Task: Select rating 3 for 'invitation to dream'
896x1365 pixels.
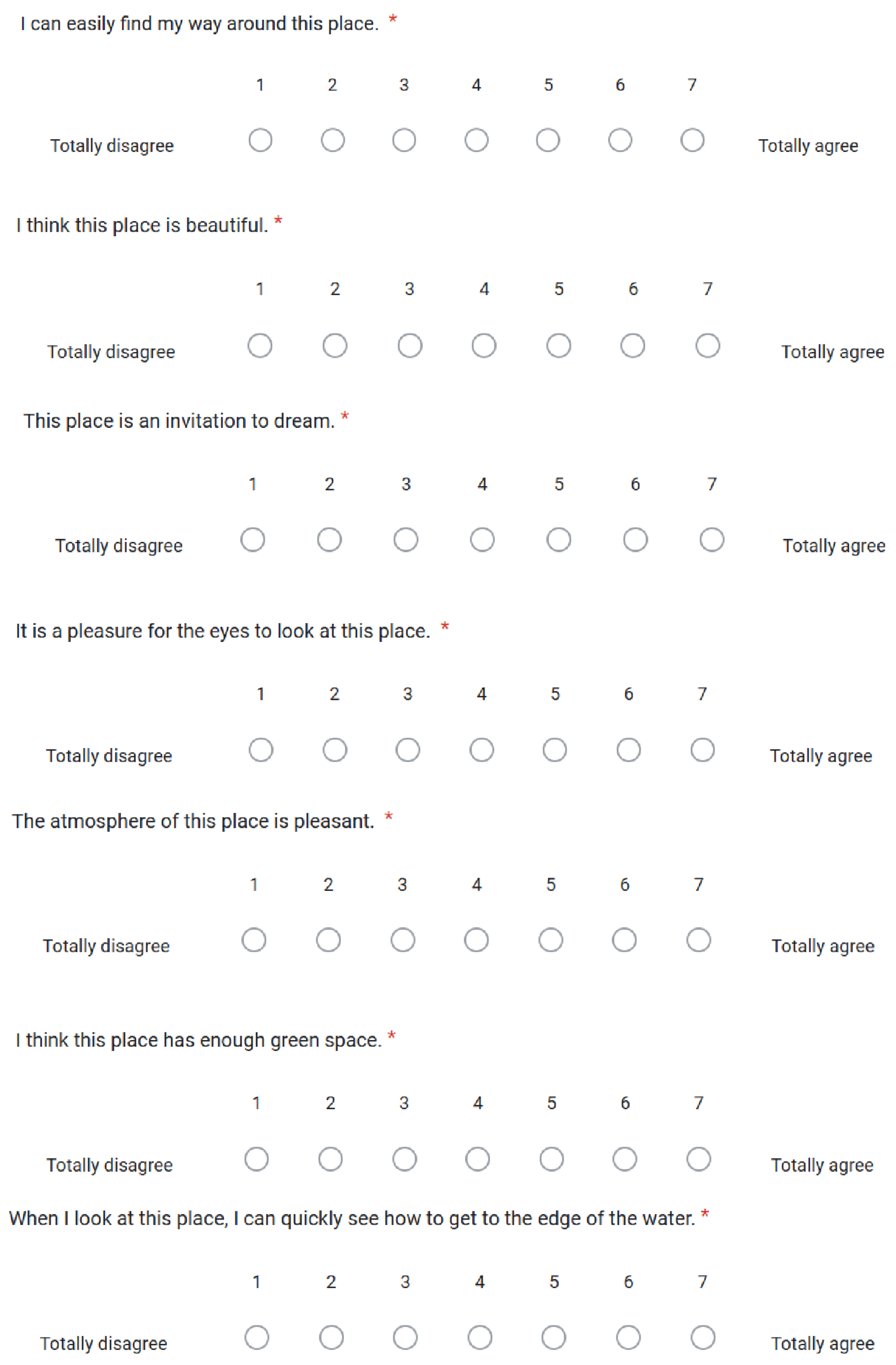Action: [406, 540]
